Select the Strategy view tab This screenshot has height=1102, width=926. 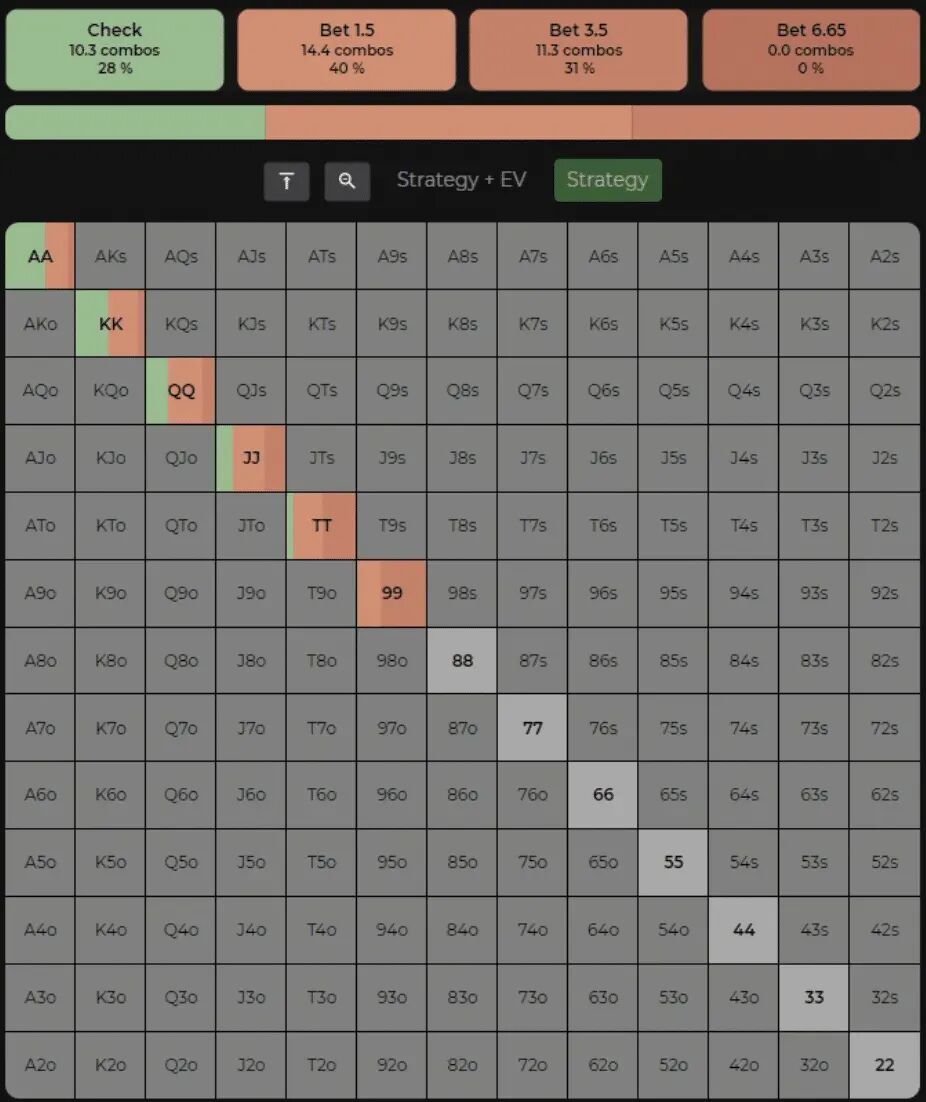point(607,180)
